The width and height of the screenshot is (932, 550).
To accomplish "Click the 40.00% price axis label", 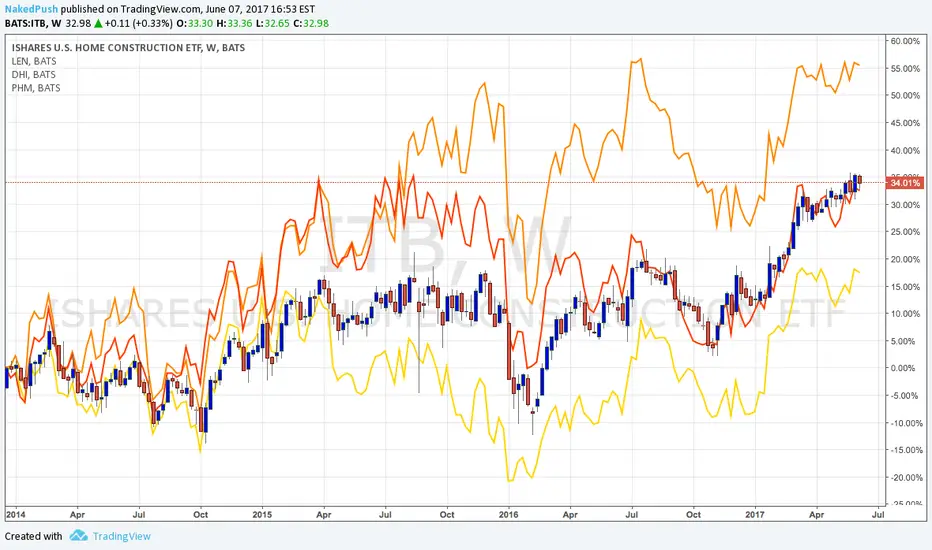I will click(x=905, y=150).
